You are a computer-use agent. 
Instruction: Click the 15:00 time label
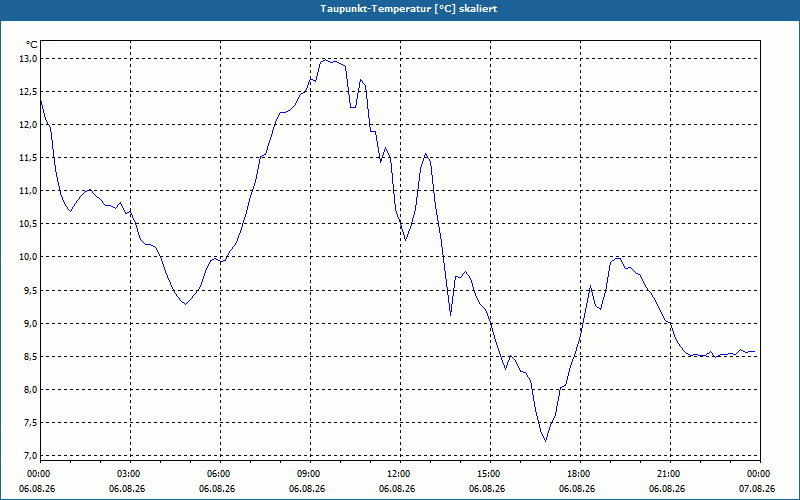(x=491, y=474)
